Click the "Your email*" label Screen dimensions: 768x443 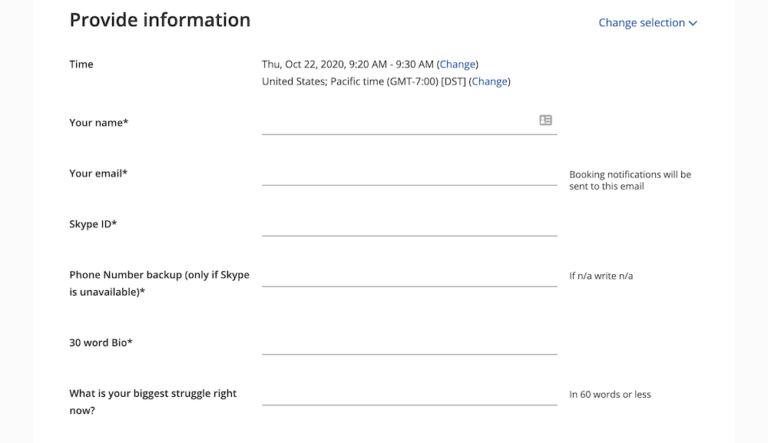pos(98,173)
